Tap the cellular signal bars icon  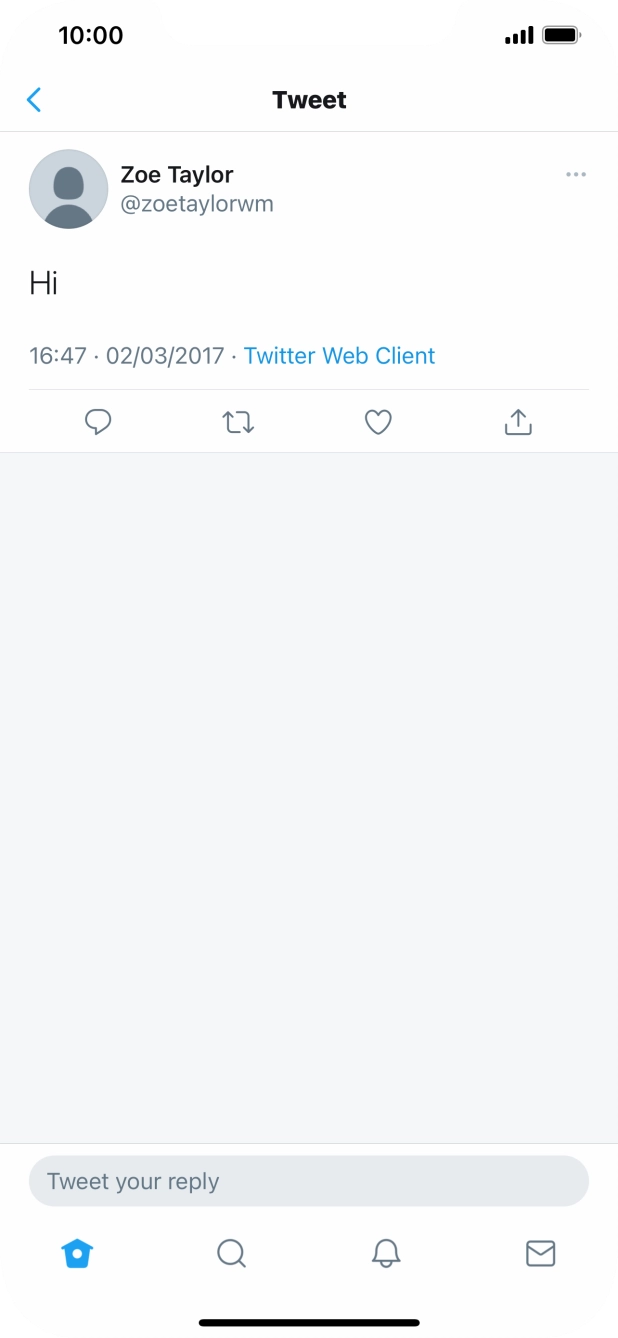click(x=519, y=36)
